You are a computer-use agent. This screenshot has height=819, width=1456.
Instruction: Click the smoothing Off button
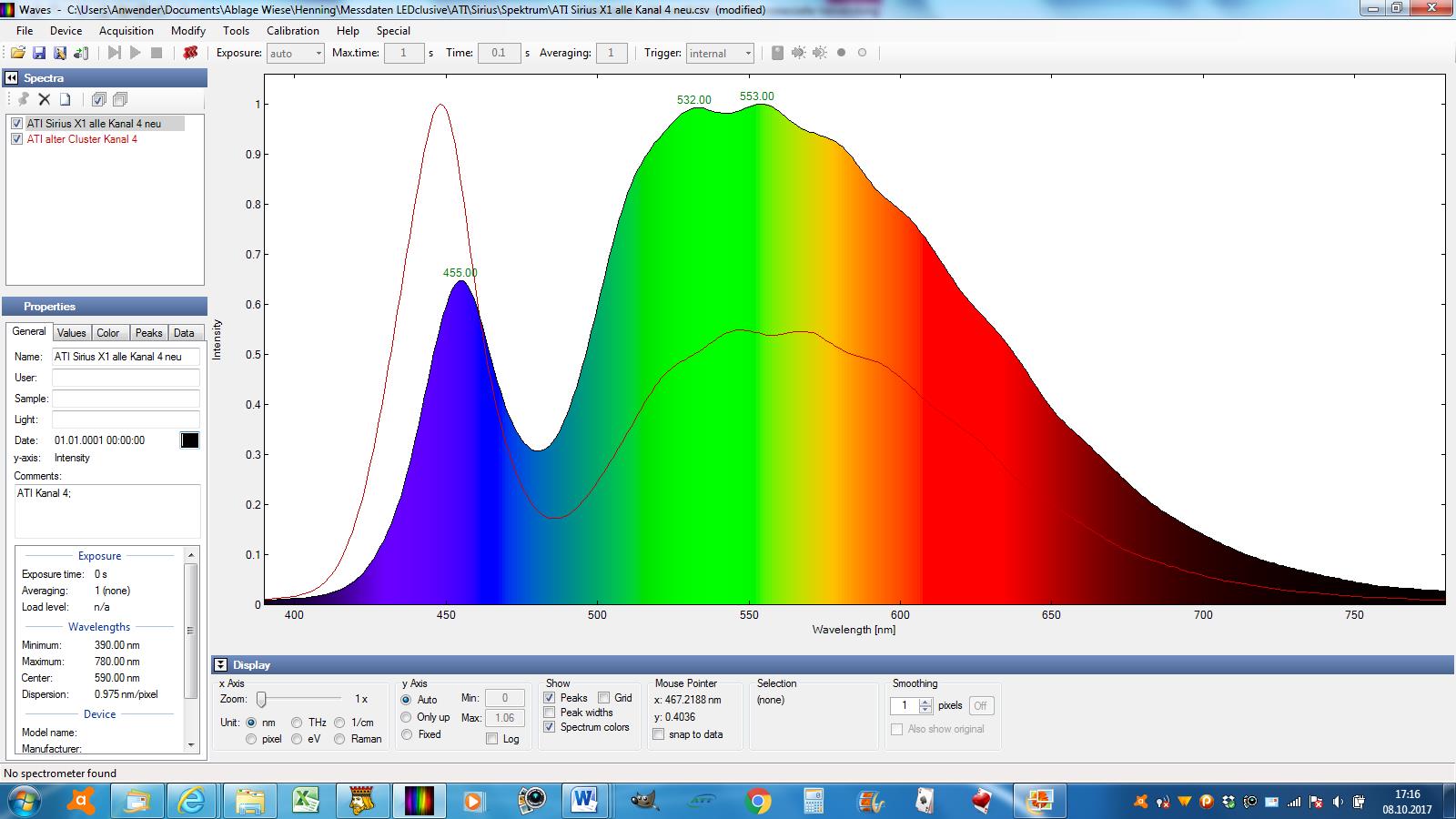[980, 705]
